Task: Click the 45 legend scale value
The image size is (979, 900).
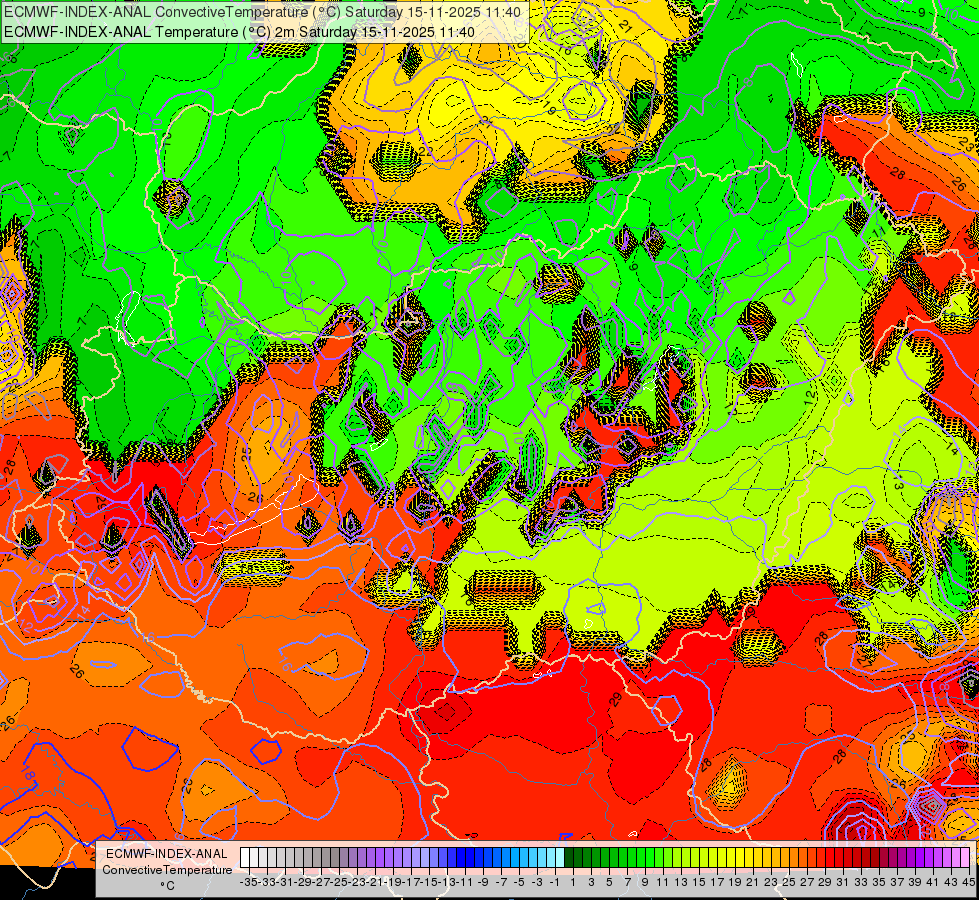Action: (968, 883)
